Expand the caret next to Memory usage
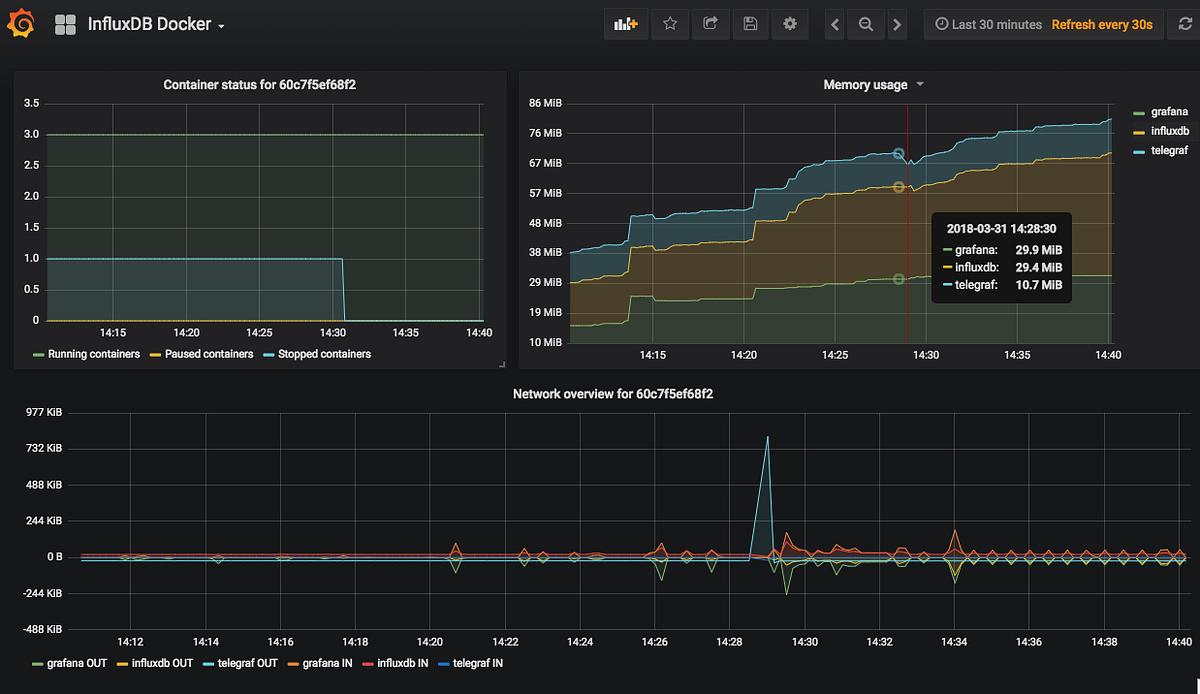1200x694 pixels. click(920, 85)
